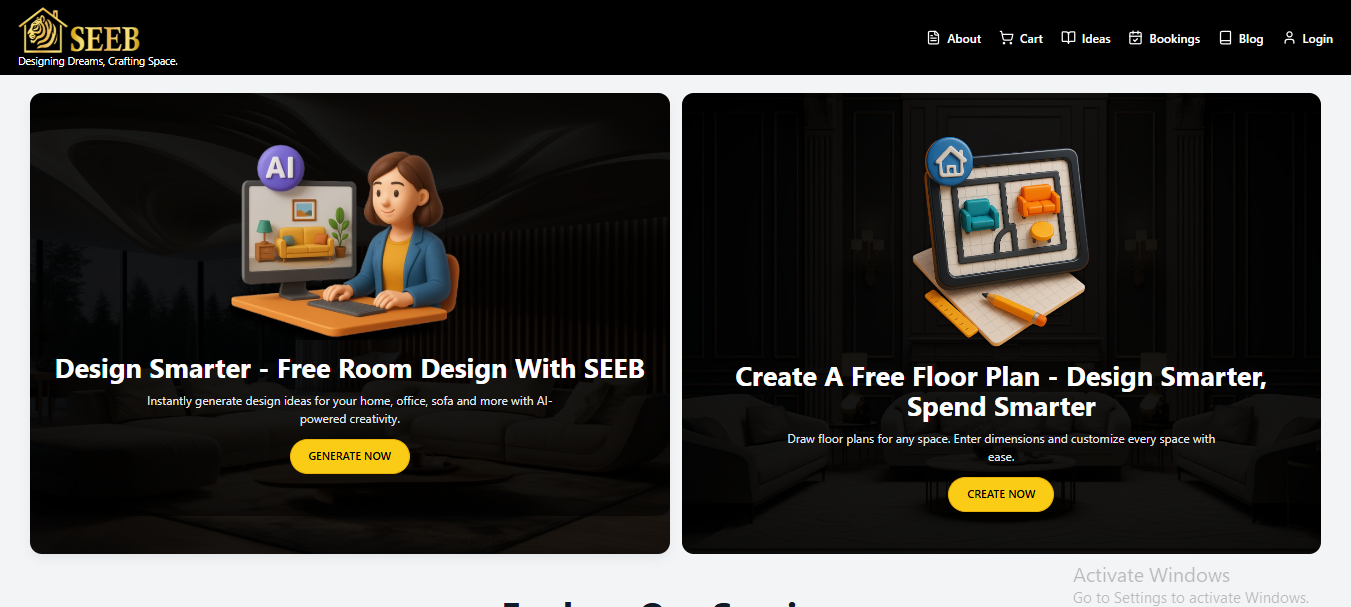Open the About menu link
Image resolution: width=1351 pixels, height=607 pixels.
coord(964,39)
